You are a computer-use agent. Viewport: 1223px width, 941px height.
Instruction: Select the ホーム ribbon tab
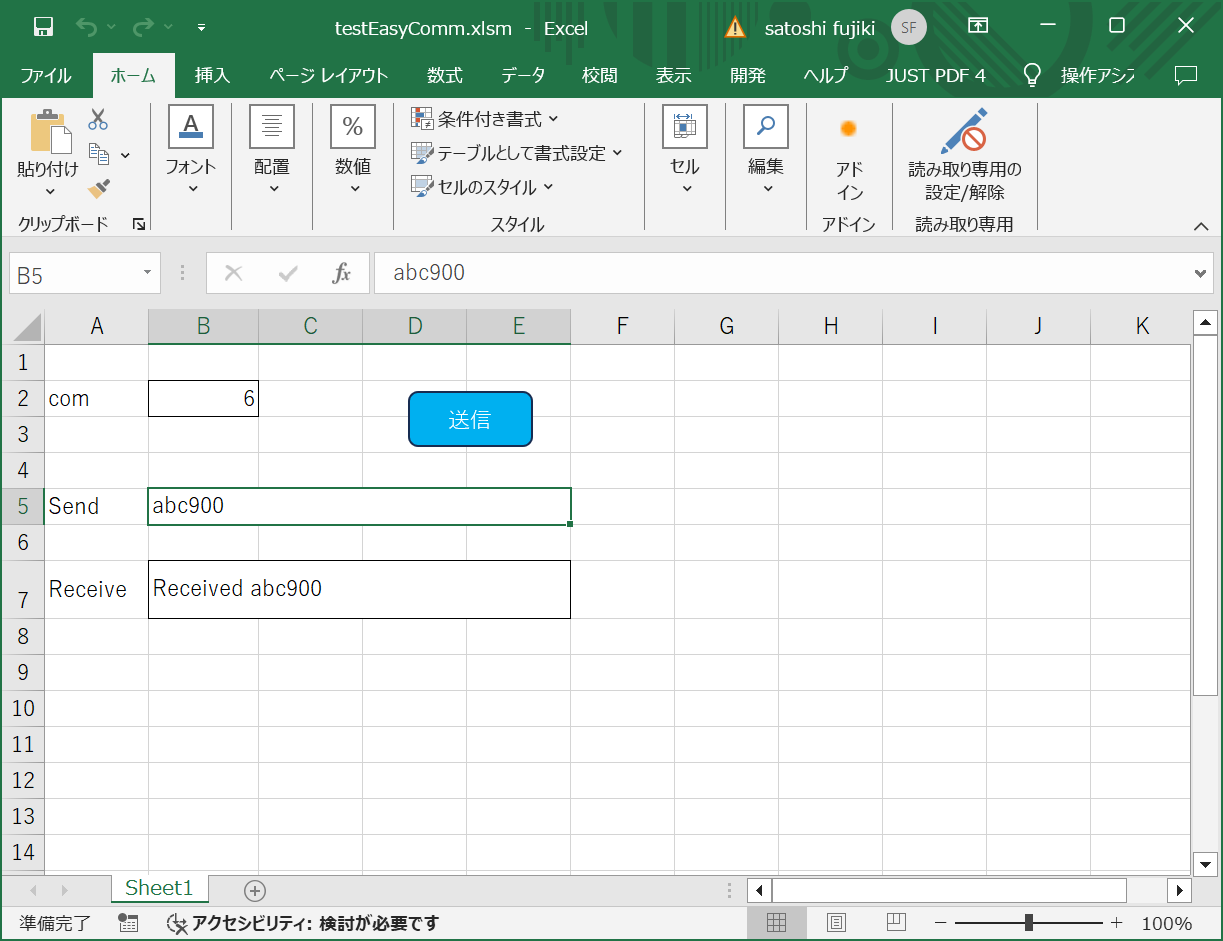133,76
